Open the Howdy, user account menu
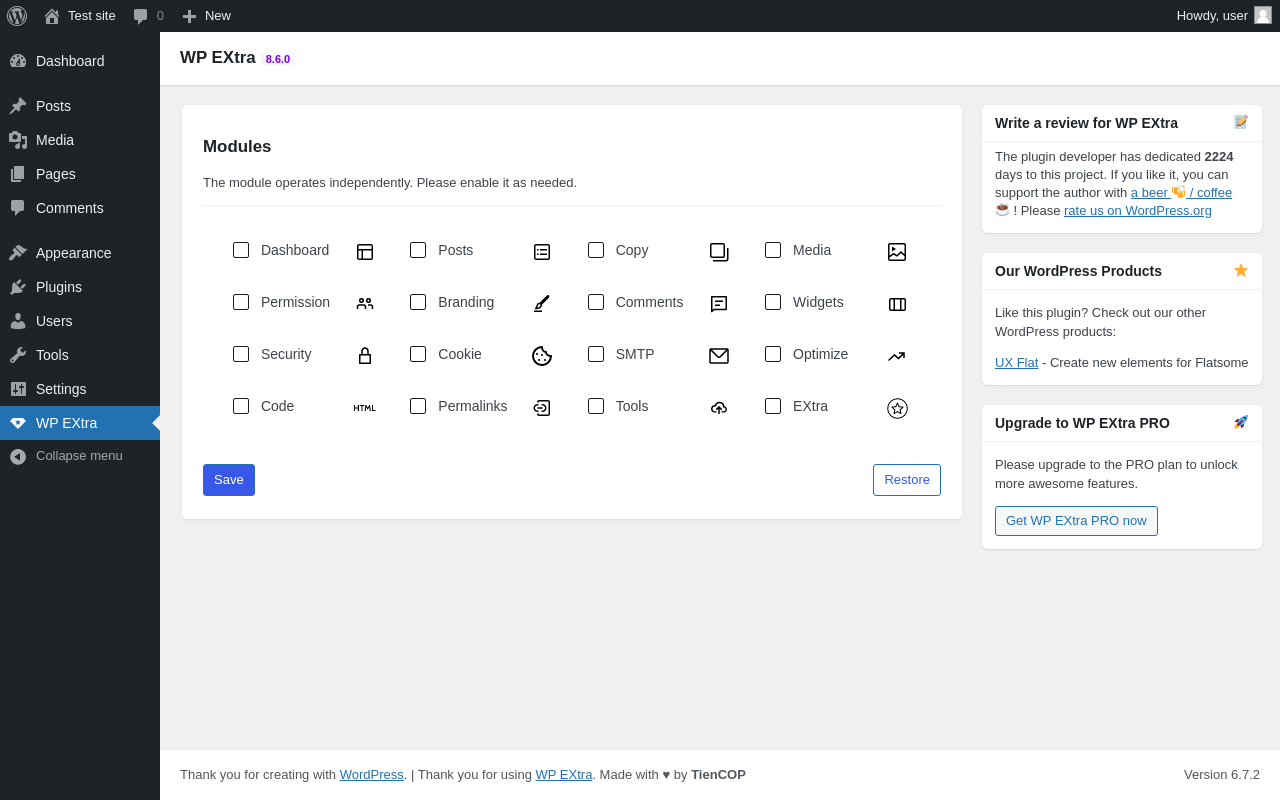This screenshot has width=1280, height=800. pos(1223,16)
